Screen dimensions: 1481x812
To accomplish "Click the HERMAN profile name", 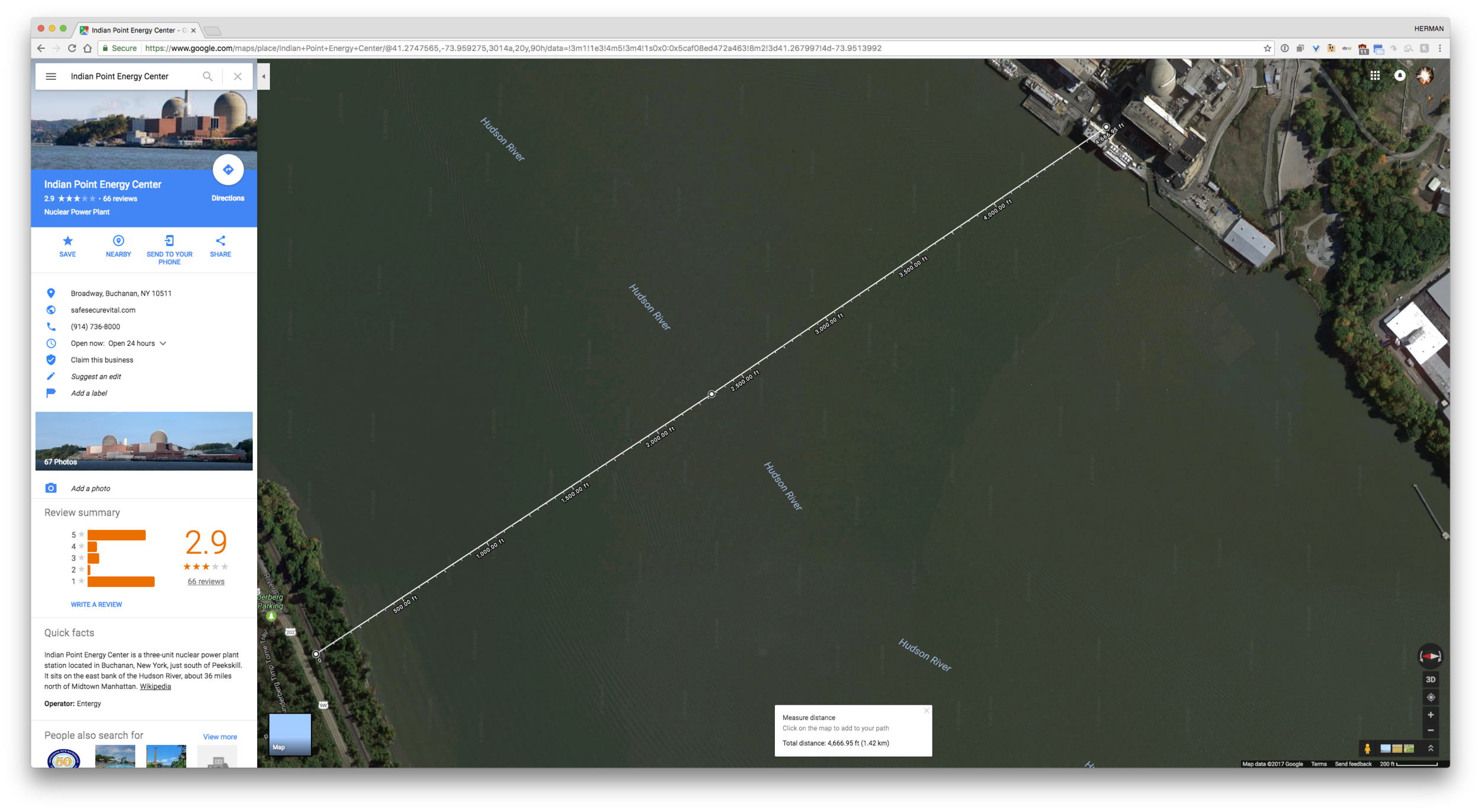I will point(1428,28).
